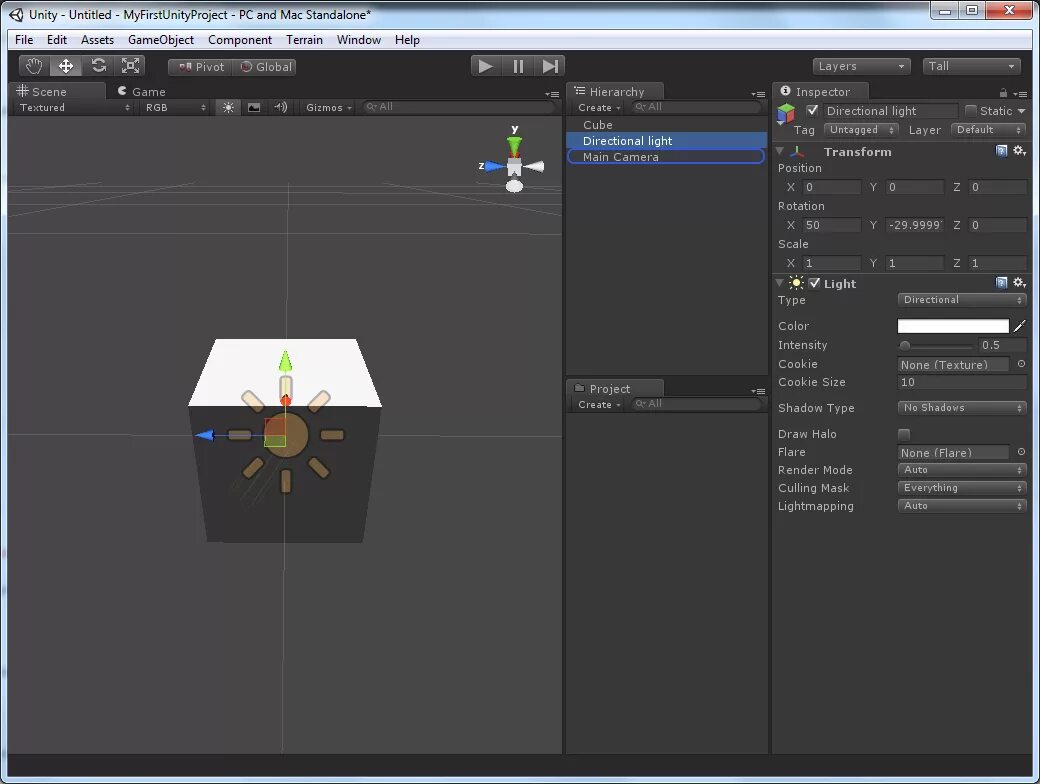
Task: Pause the game
Action: pos(518,66)
